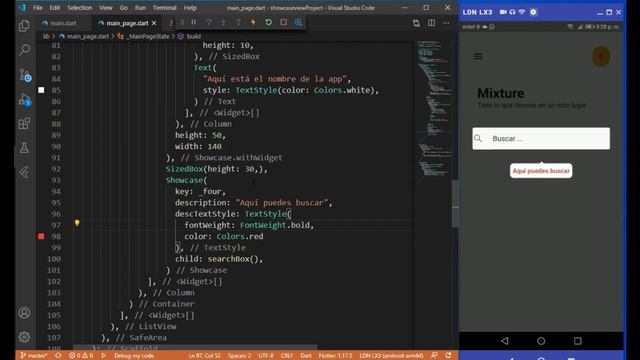The height and width of the screenshot is (360, 640).
Task: Click Step Over in debug toolbar
Action: tap(209, 22)
